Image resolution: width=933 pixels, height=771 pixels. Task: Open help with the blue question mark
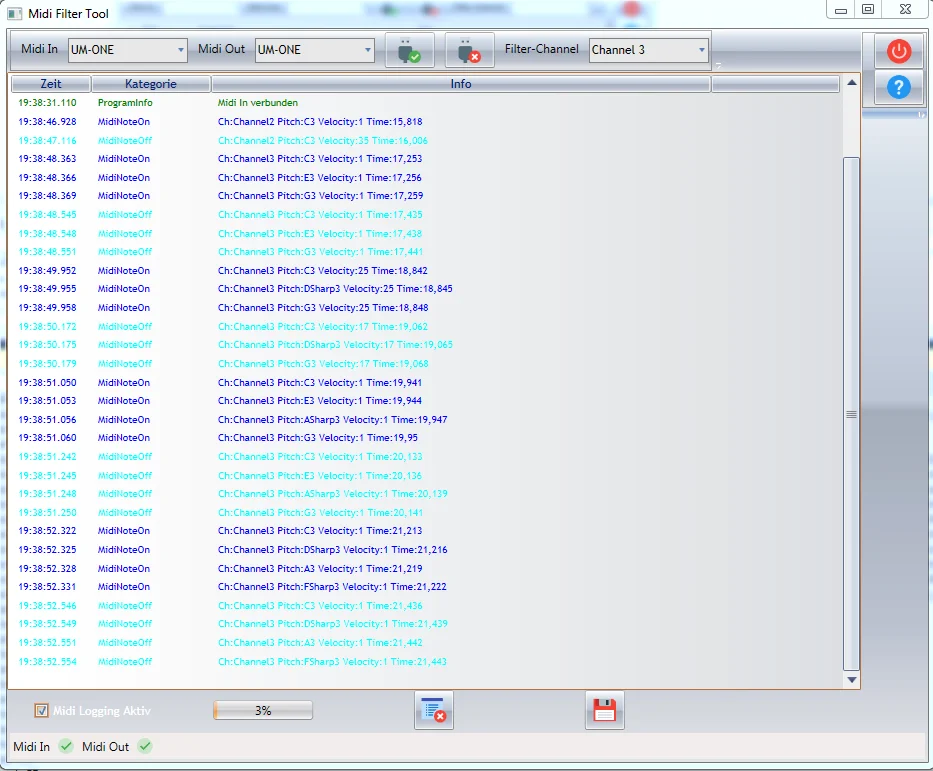click(898, 88)
